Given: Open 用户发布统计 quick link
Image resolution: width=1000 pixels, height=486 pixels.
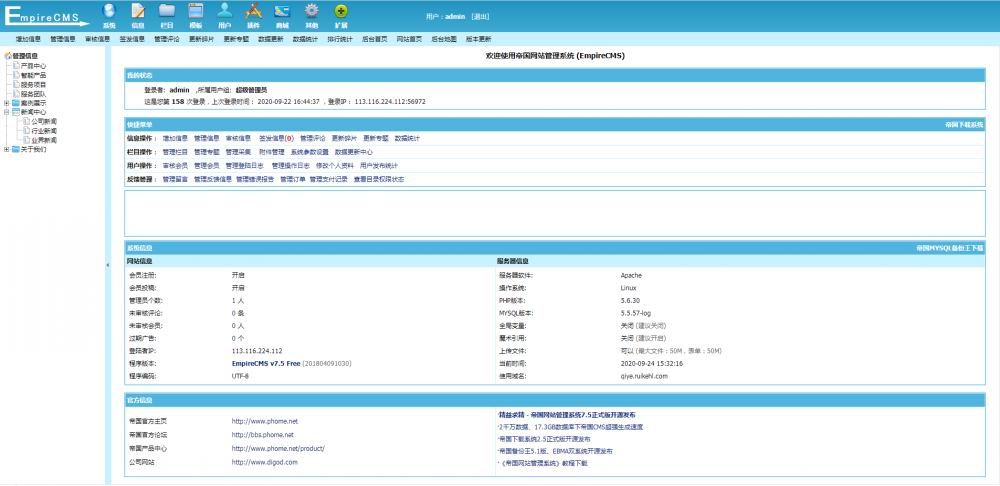Looking at the screenshot, I should (x=379, y=165).
